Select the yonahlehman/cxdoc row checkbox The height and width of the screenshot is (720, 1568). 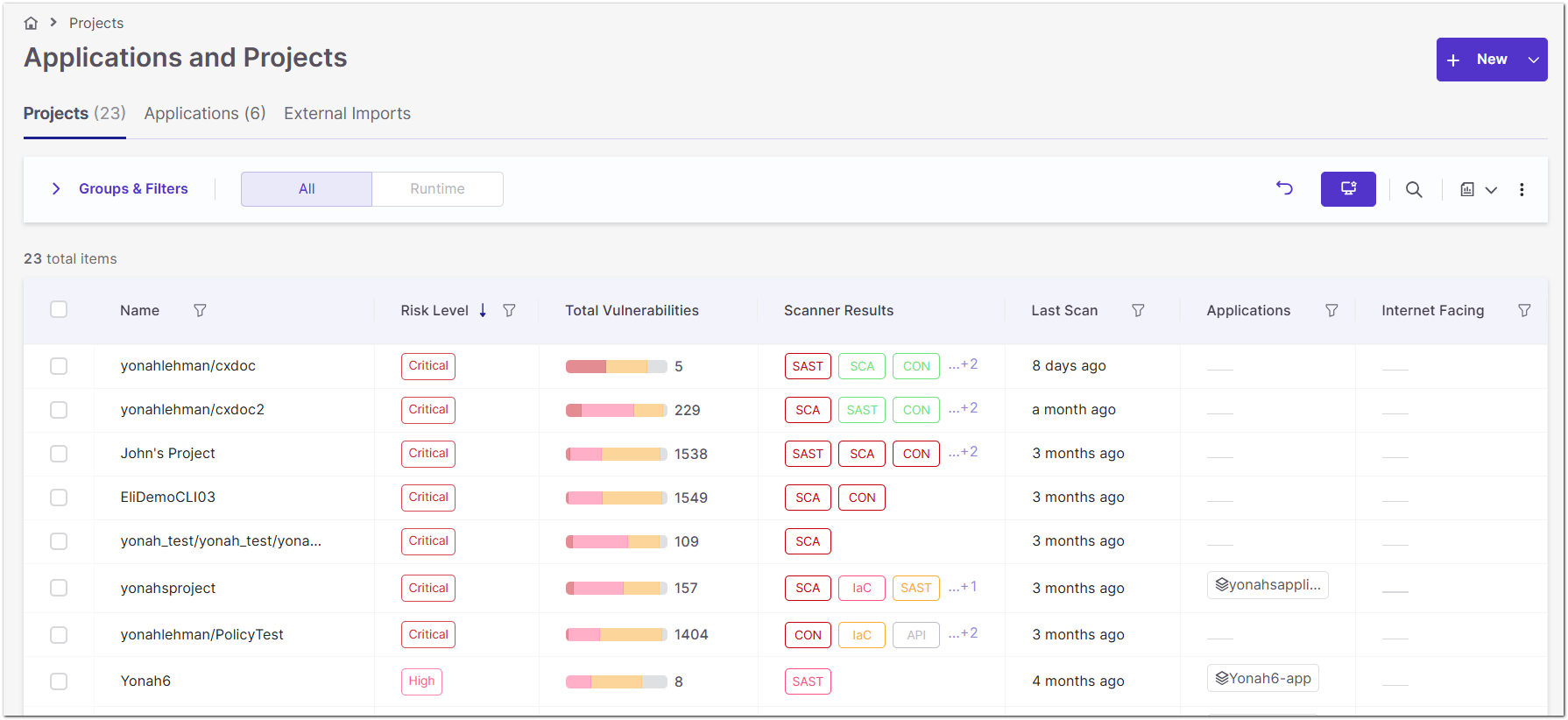point(59,366)
